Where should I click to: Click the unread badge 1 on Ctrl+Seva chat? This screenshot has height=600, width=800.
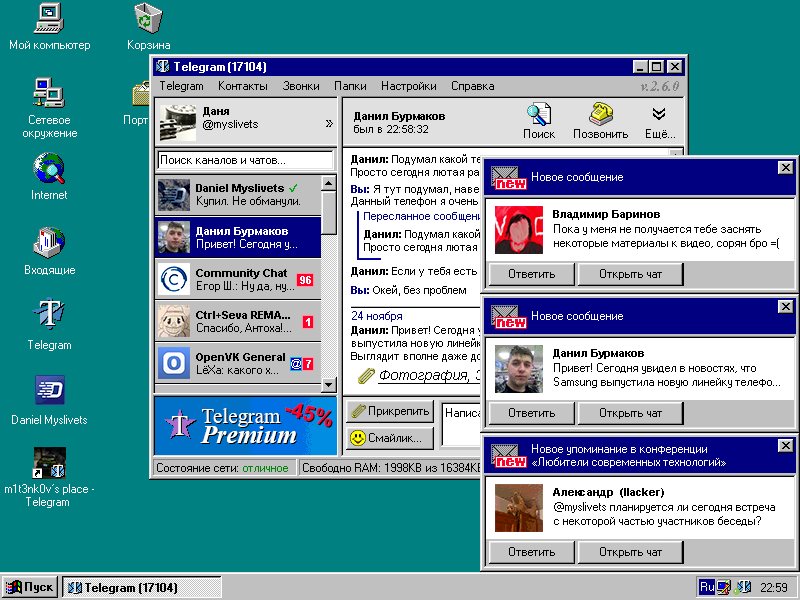[x=308, y=322]
